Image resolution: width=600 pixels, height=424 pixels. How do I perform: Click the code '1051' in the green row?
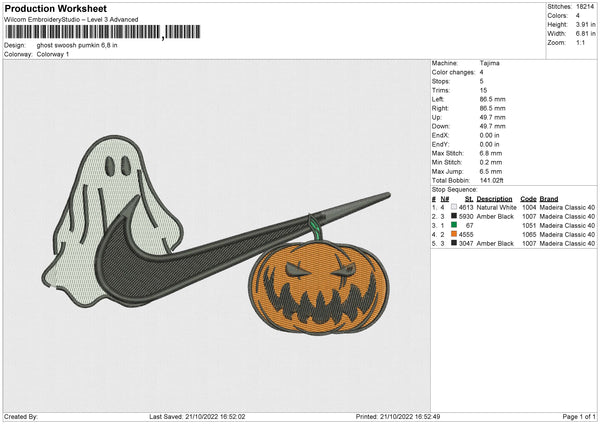coord(529,225)
